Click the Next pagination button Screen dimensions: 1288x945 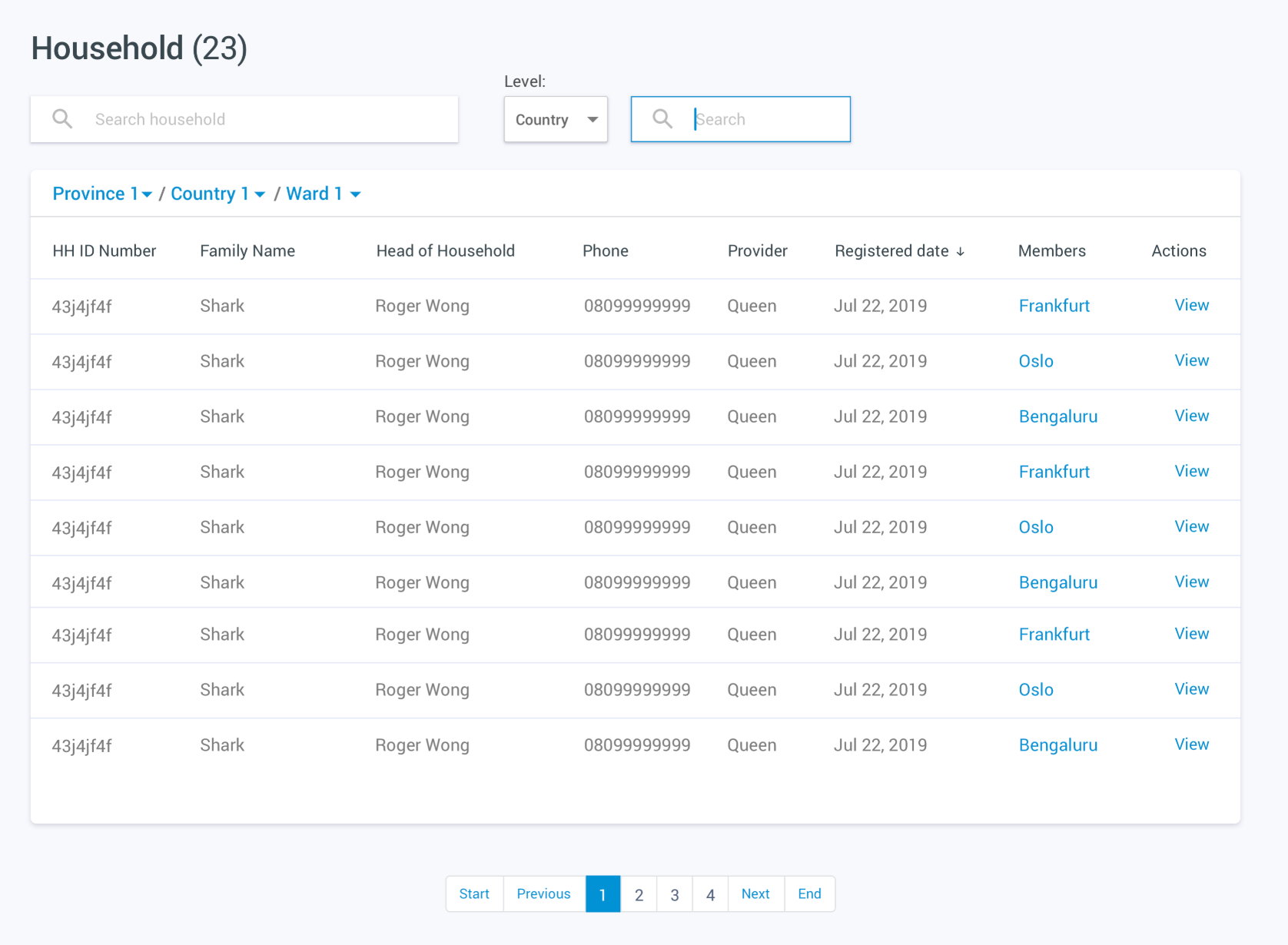(x=755, y=894)
